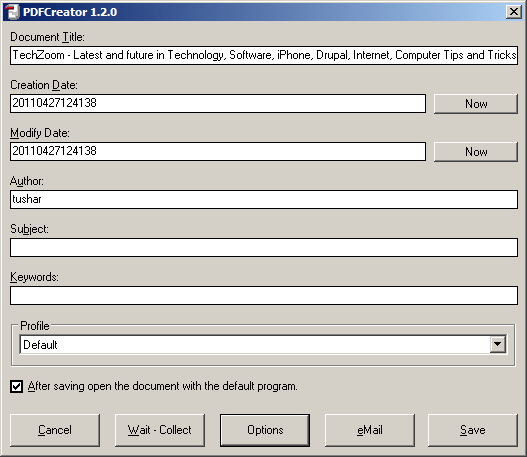The image size is (527, 457).
Task: Click the Author field containing tushar
Action: pos(264,200)
